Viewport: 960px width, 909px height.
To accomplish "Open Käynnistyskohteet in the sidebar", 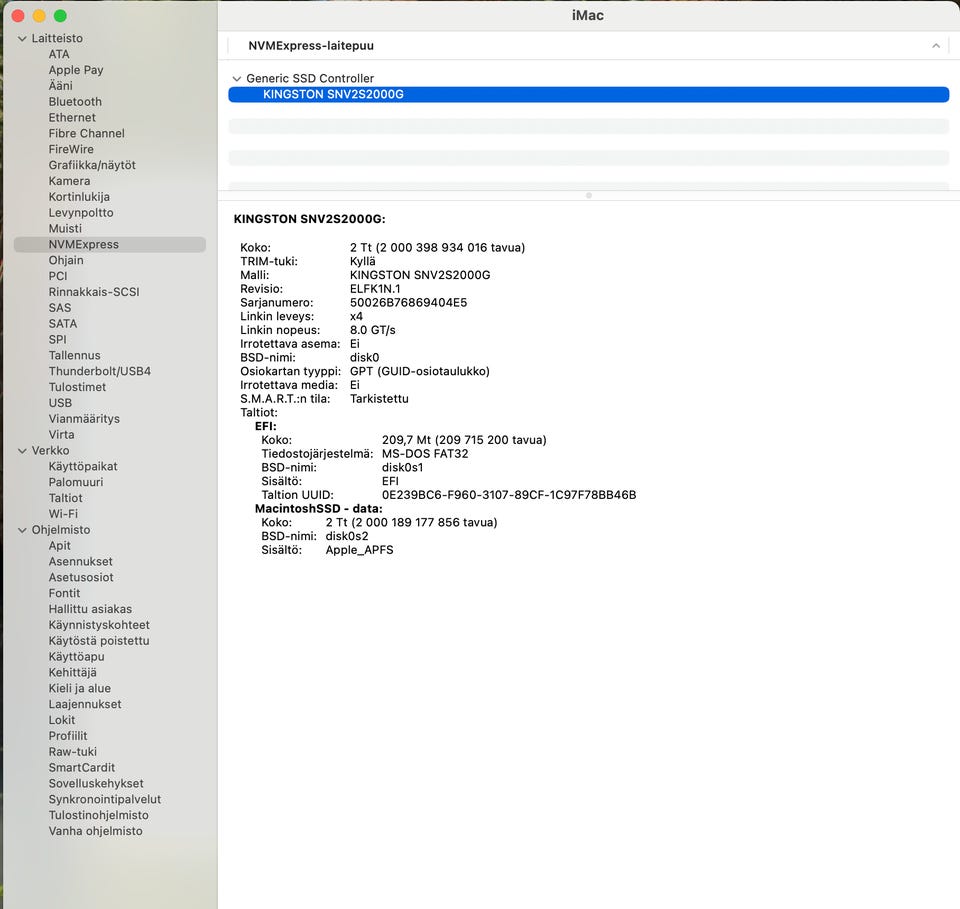I will (99, 626).
